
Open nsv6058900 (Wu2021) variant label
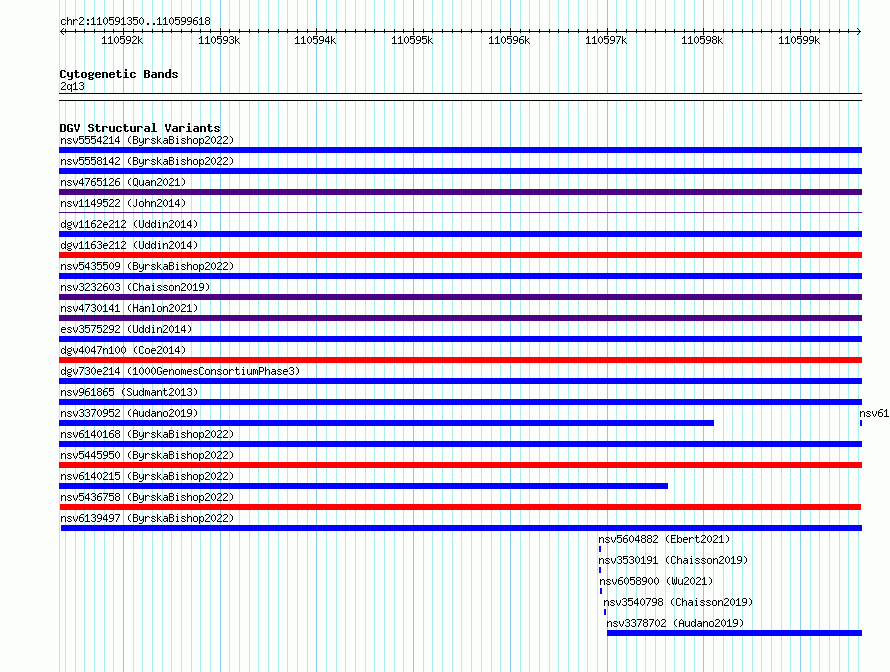pos(656,581)
